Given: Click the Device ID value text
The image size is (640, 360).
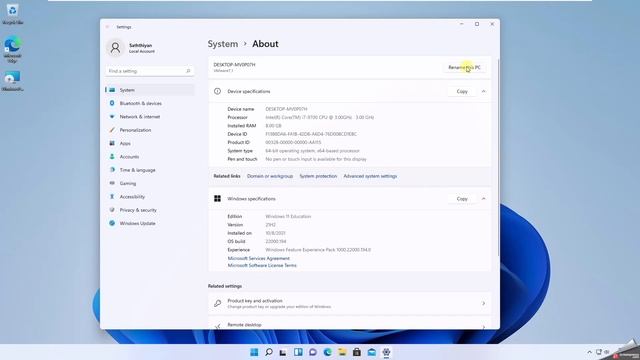Looking at the screenshot, I should click(x=311, y=134).
